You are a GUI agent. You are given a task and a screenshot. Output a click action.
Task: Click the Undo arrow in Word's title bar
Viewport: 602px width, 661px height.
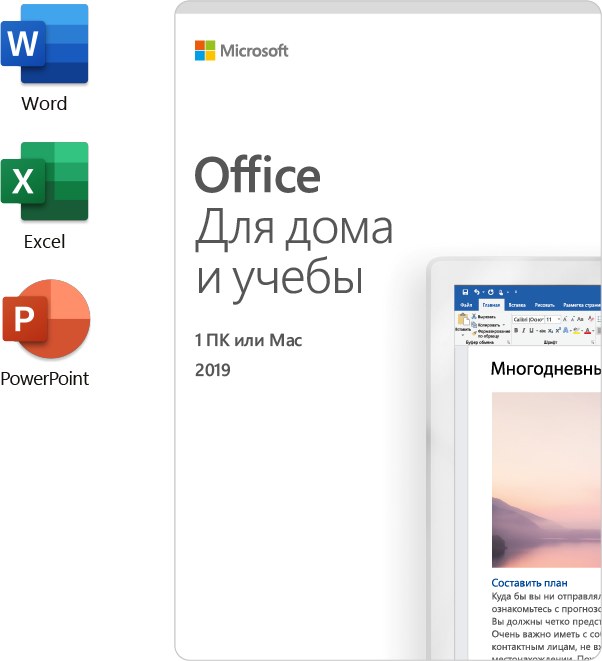click(477, 292)
